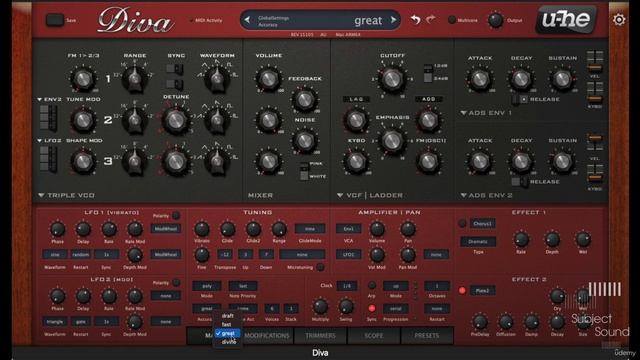Adjust ENV 1 VEL slider
The image size is (640, 360).
[595, 62]
